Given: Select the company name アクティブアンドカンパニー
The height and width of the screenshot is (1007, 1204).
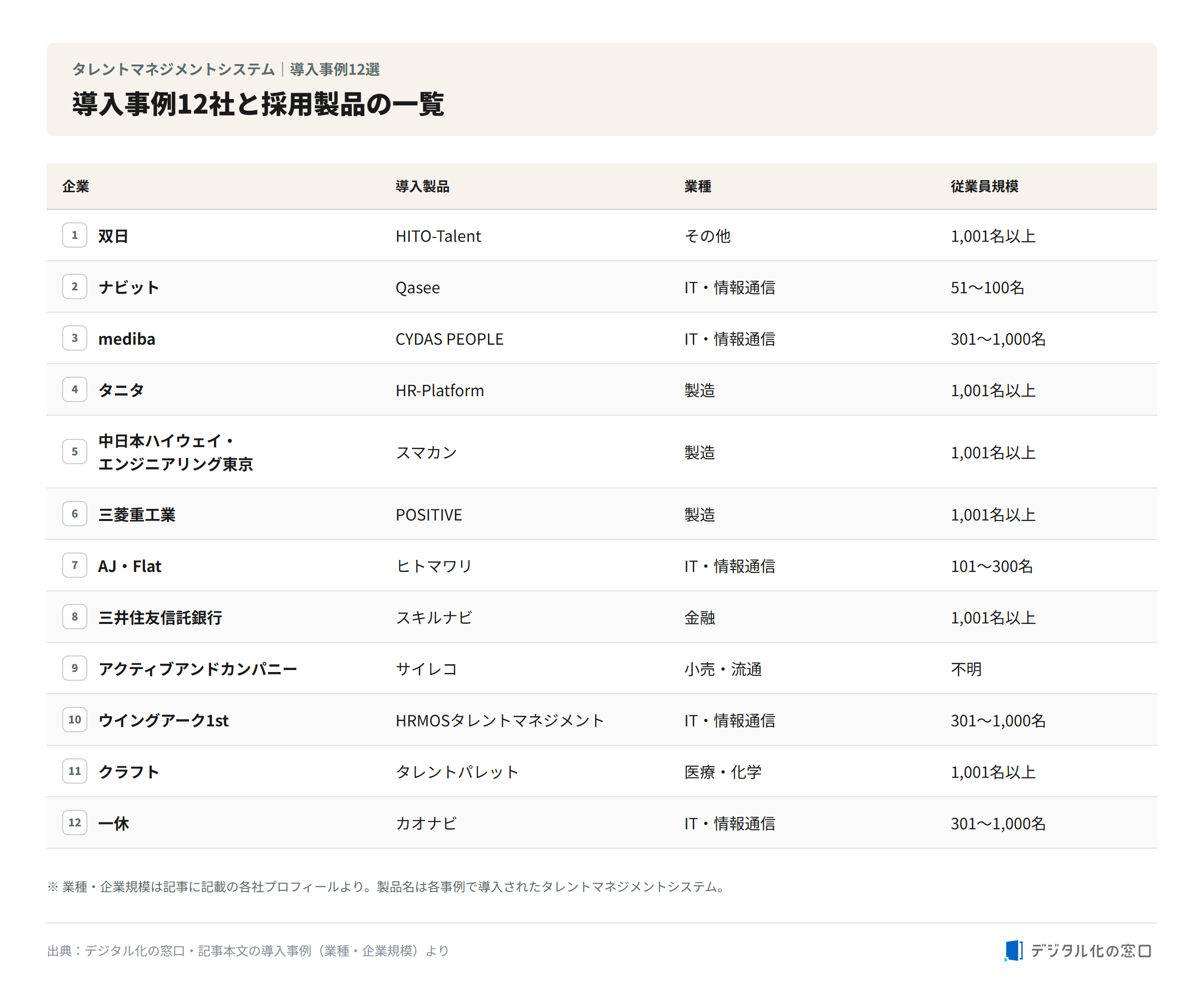Looking at the screenshot, I should click(198, 669).
